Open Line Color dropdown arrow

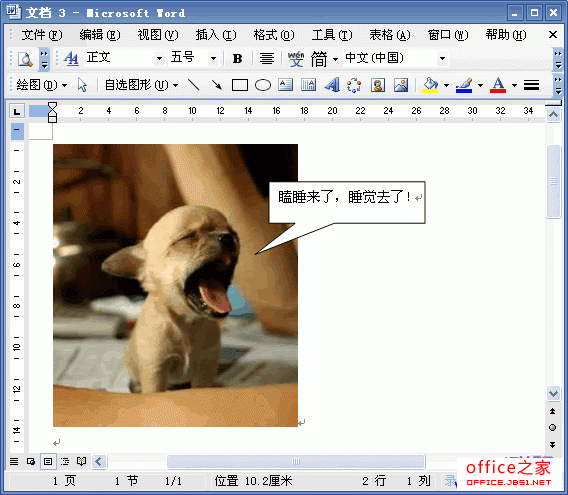click(x=480, y=86)
